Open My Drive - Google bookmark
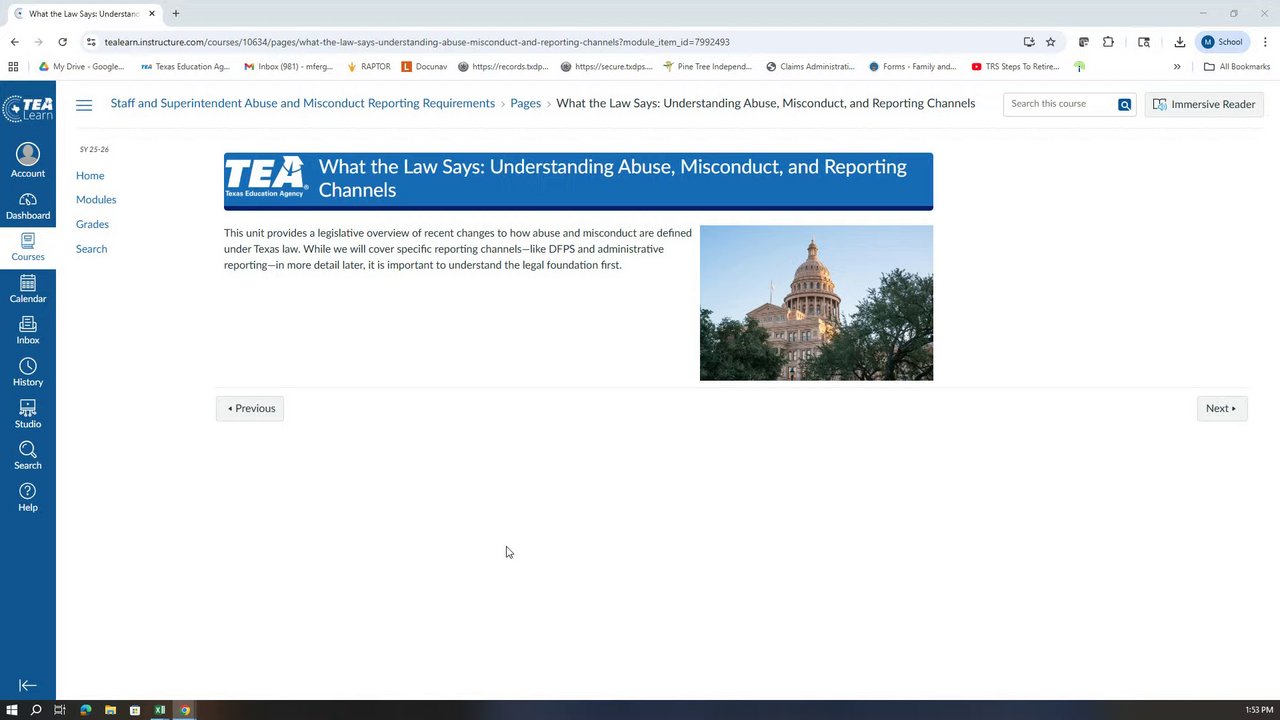This screenshot has height=720, width=1280. pyautogui.click(x=82, y=67)
